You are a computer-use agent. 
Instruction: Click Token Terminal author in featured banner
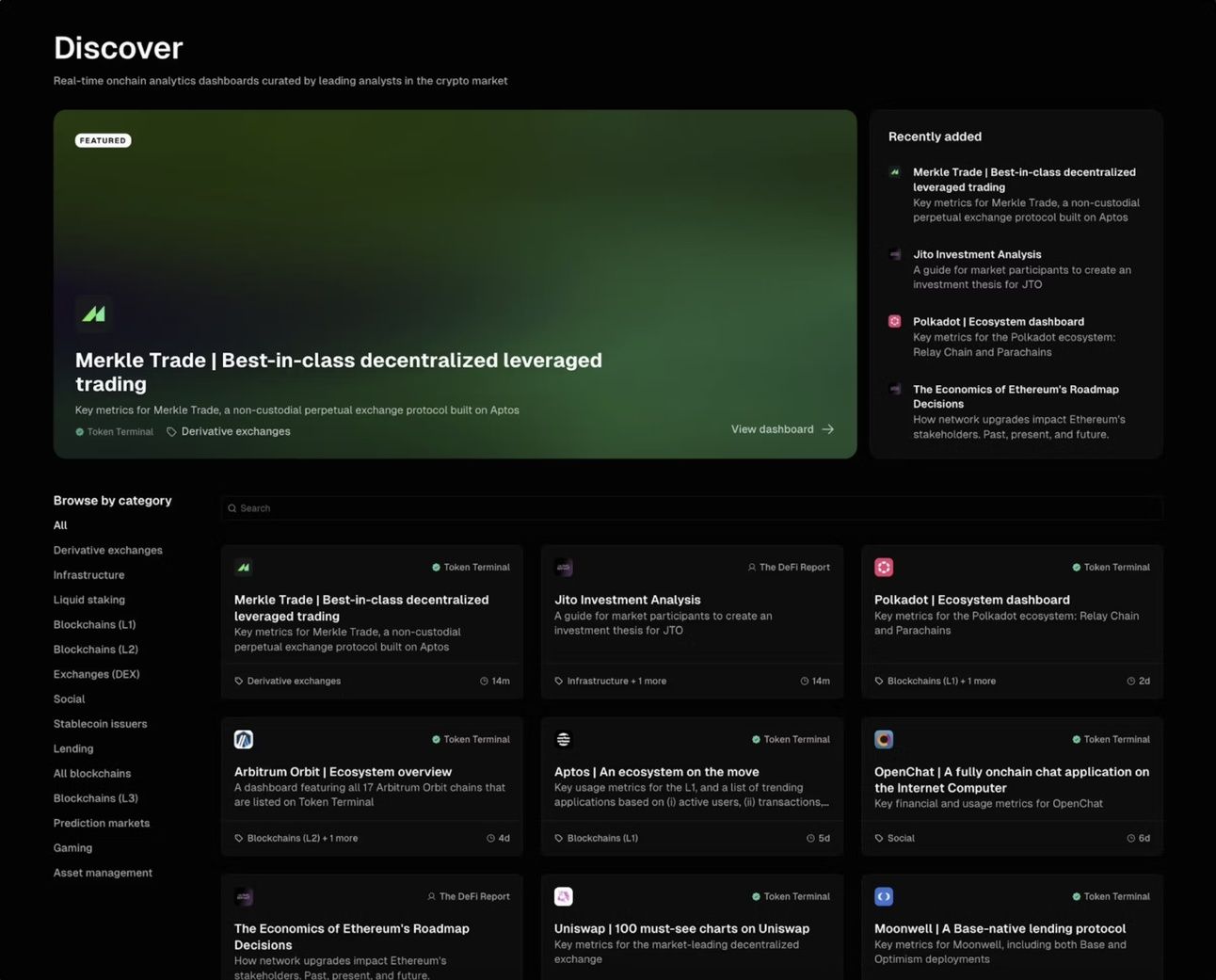115,432
